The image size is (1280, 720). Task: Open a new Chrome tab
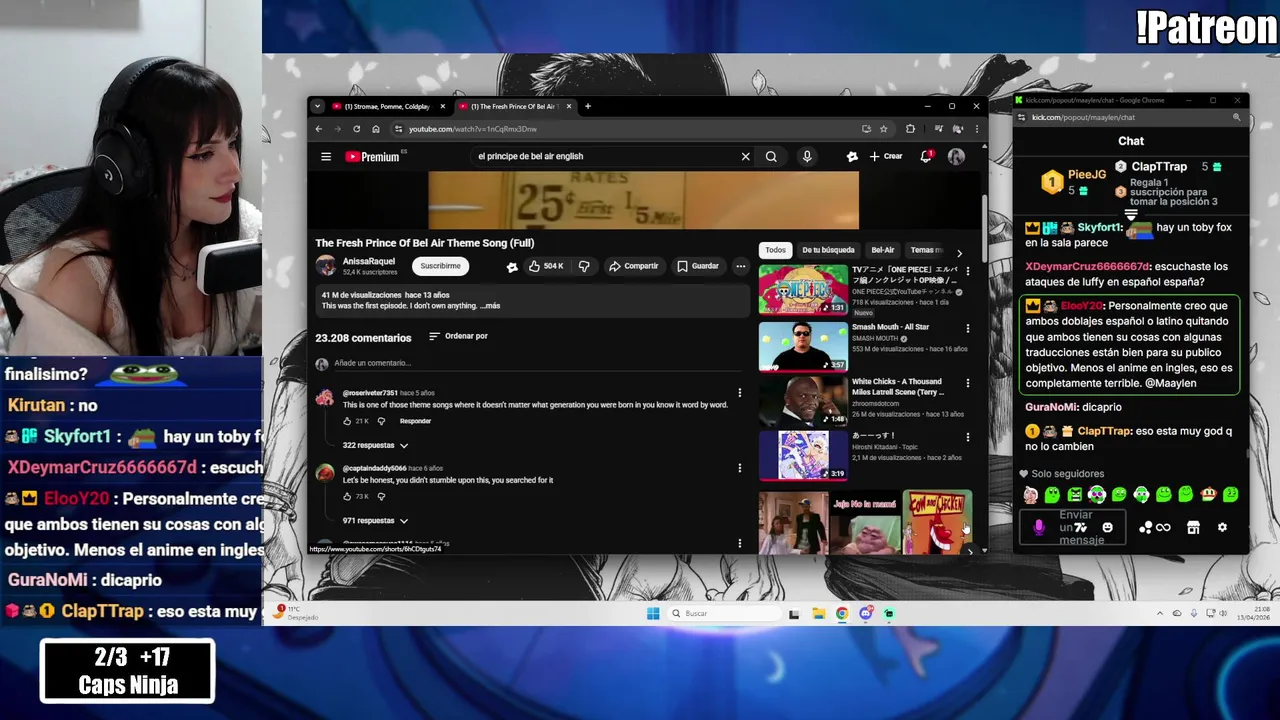587,106
